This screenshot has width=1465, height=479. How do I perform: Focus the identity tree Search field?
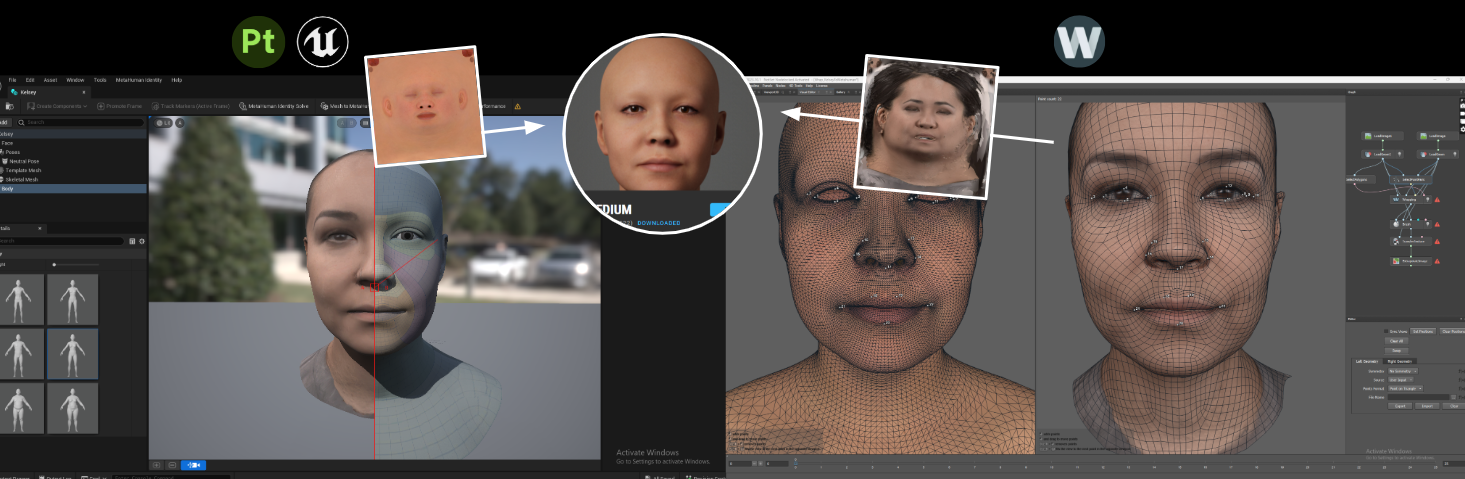(80, 122)
